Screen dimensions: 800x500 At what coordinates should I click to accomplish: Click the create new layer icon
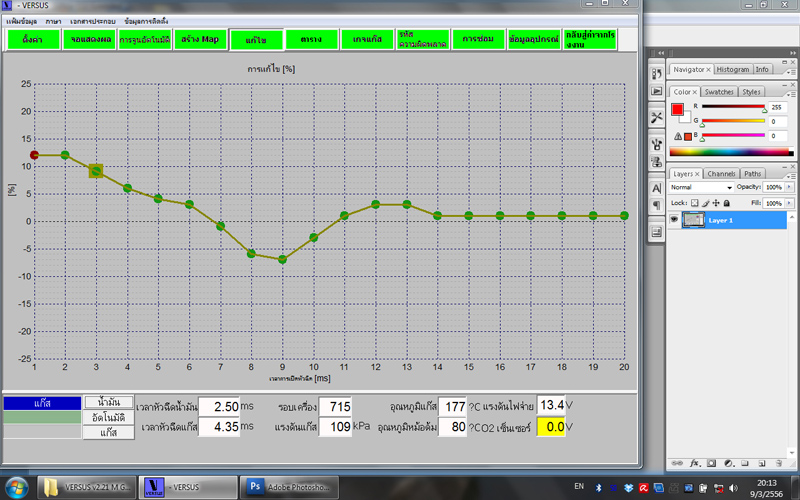[762, 463]
